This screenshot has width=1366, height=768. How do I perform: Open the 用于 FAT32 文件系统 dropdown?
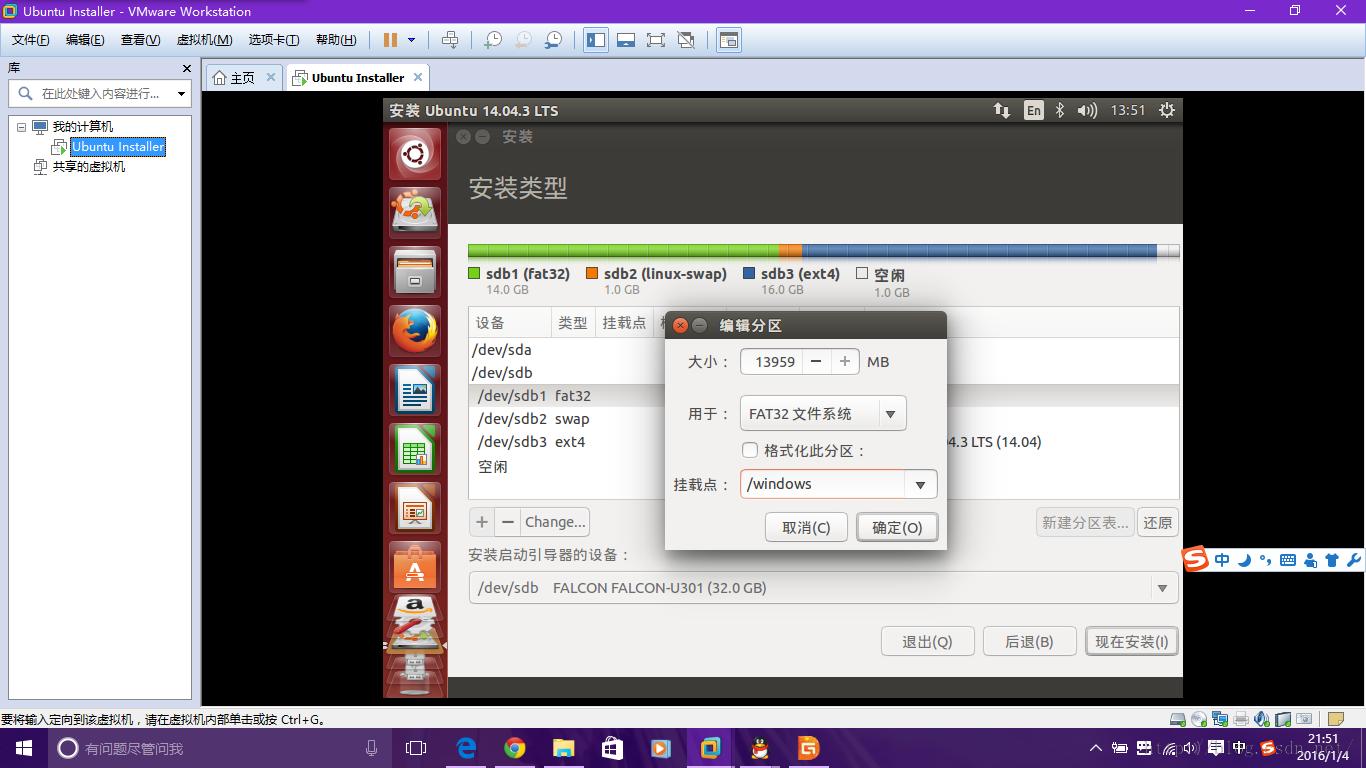[823, 413]
